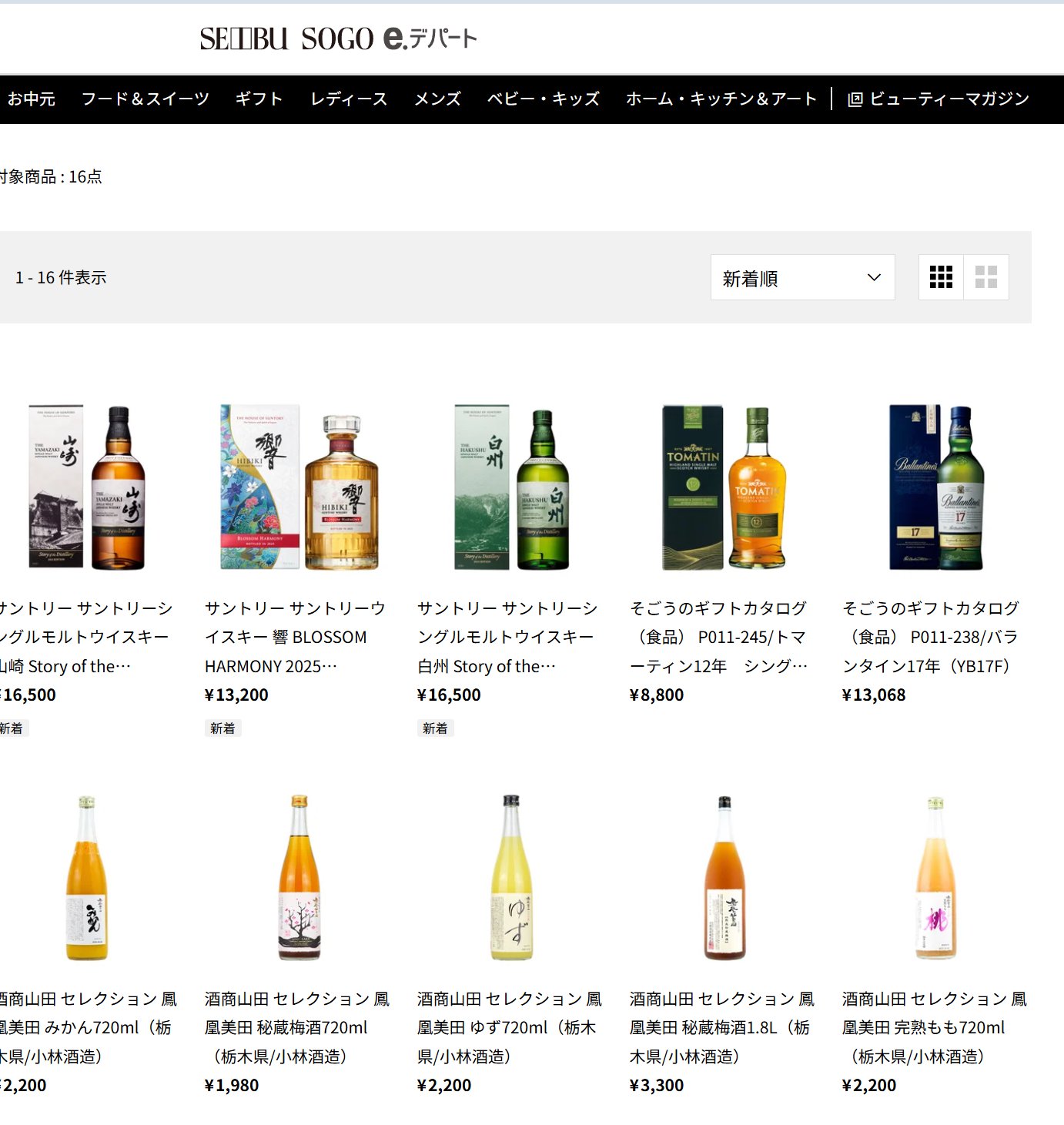The height and width of the screenshot is (1125, 1064).
Task: Open the 鳳凰美田 秘蔵梅酒720ml title link
Action: pyautogui.click(x=297, y=1027)
